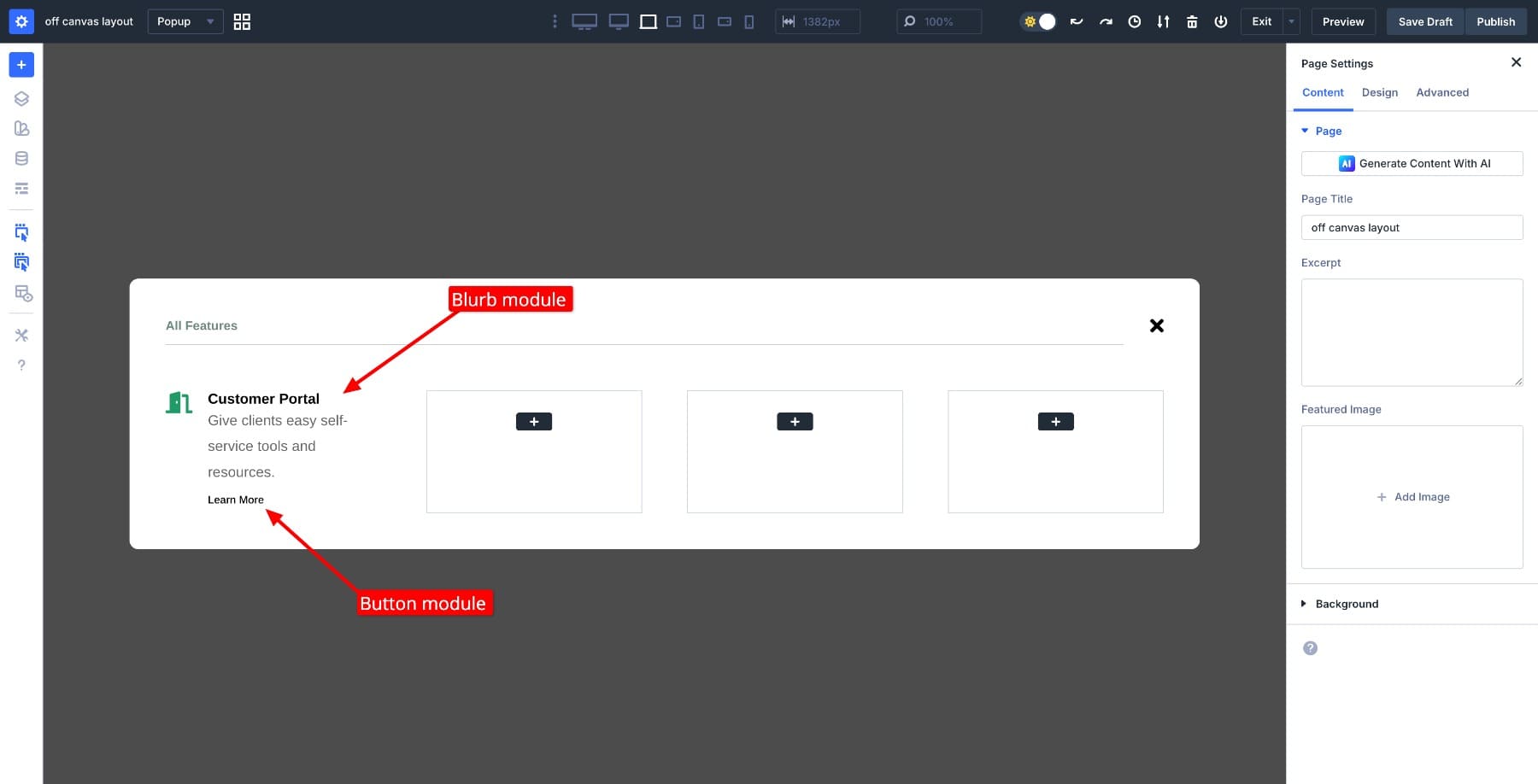Click the Page Title input field
The height and width of the screenshot is (784, 1538).
[x=1412, y=227]
